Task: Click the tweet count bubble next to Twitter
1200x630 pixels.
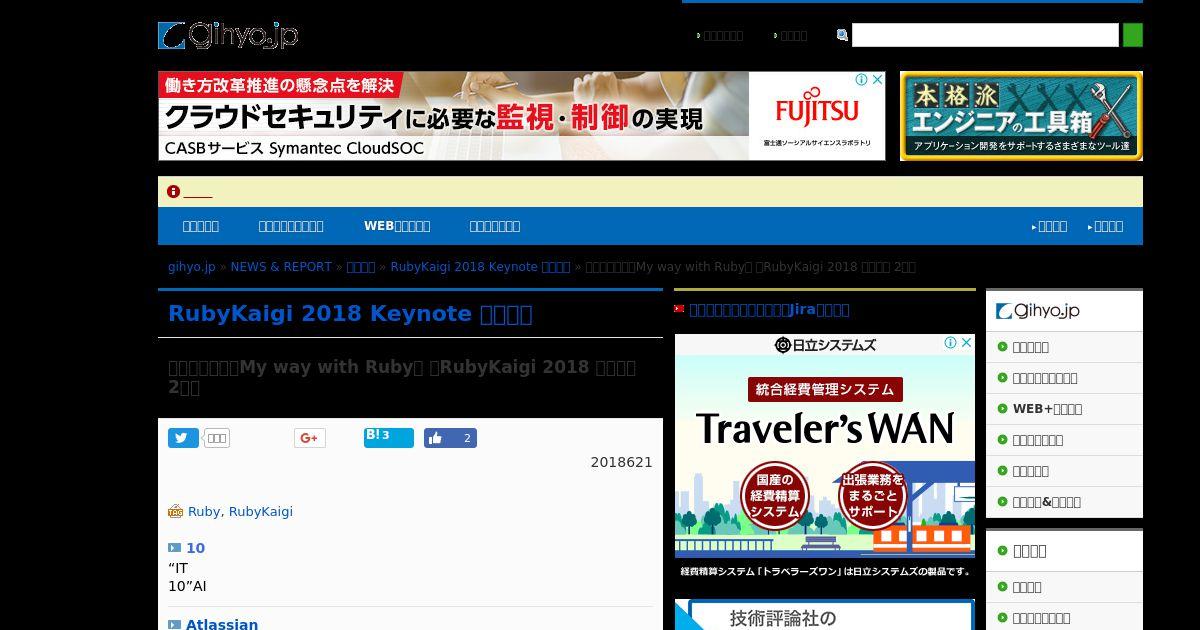Action: coord(217,438)
